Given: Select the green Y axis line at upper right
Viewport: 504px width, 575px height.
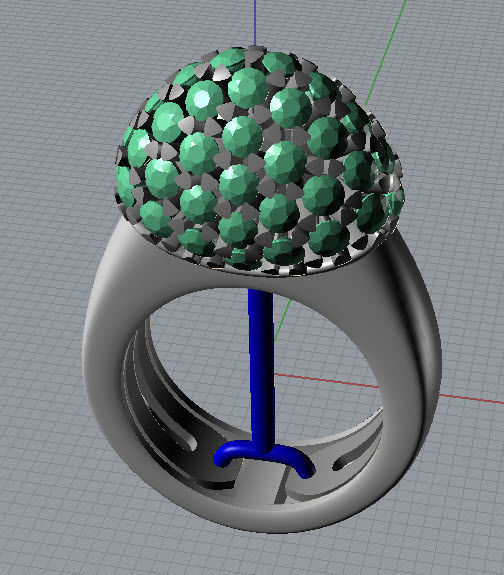Looking at the screenshot, I should (386, 51).
